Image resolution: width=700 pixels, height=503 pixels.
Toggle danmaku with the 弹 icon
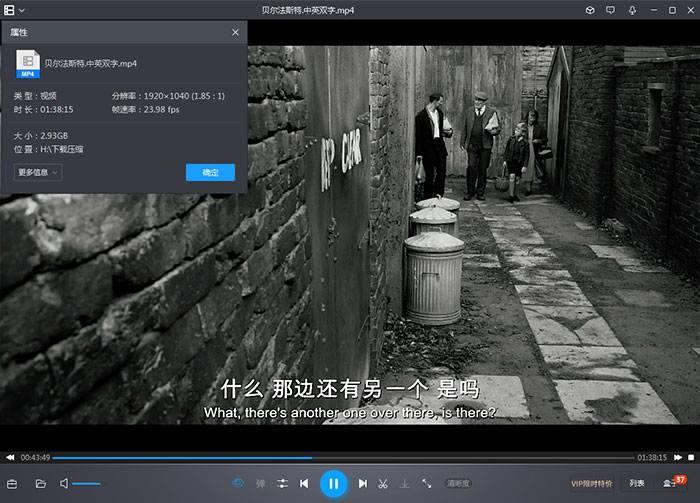(x=260, y=483)
